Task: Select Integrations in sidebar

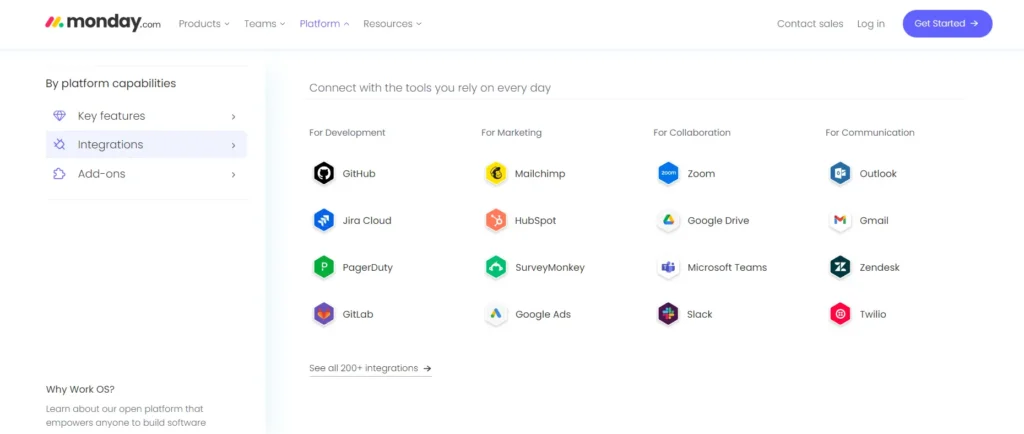Action: (x=146, y=145)
